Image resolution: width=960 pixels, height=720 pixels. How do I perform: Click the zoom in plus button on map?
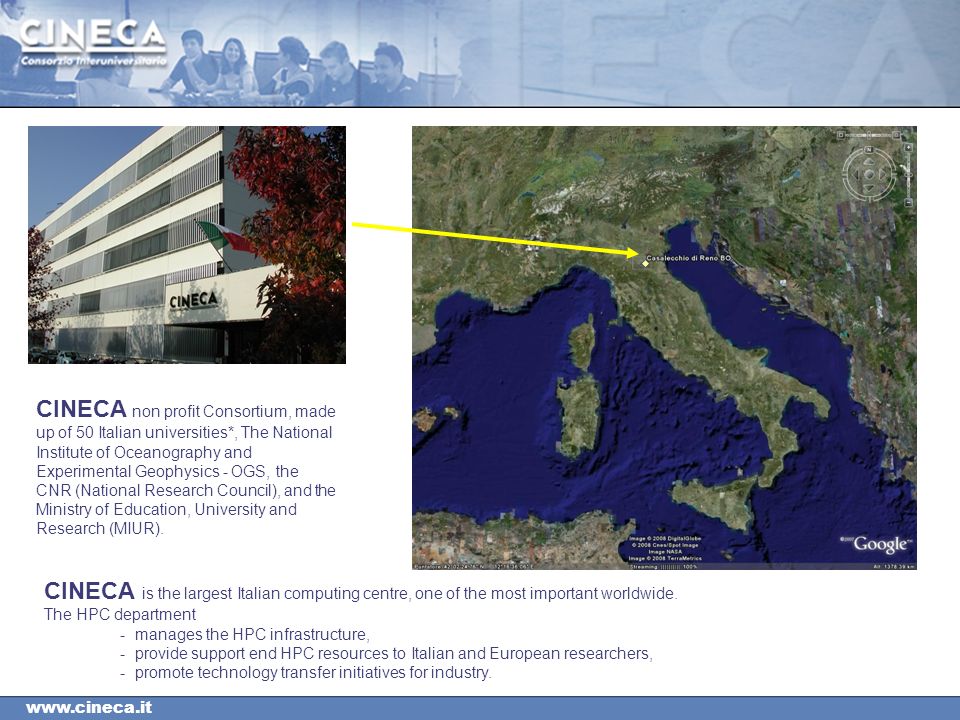909,148
